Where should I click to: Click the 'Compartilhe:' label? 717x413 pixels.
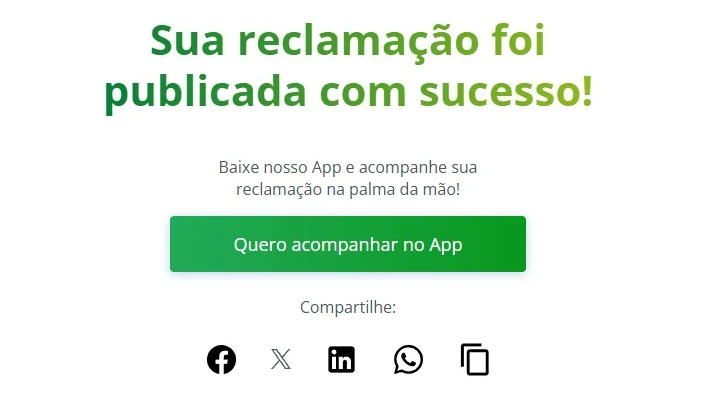click(348, 307)
